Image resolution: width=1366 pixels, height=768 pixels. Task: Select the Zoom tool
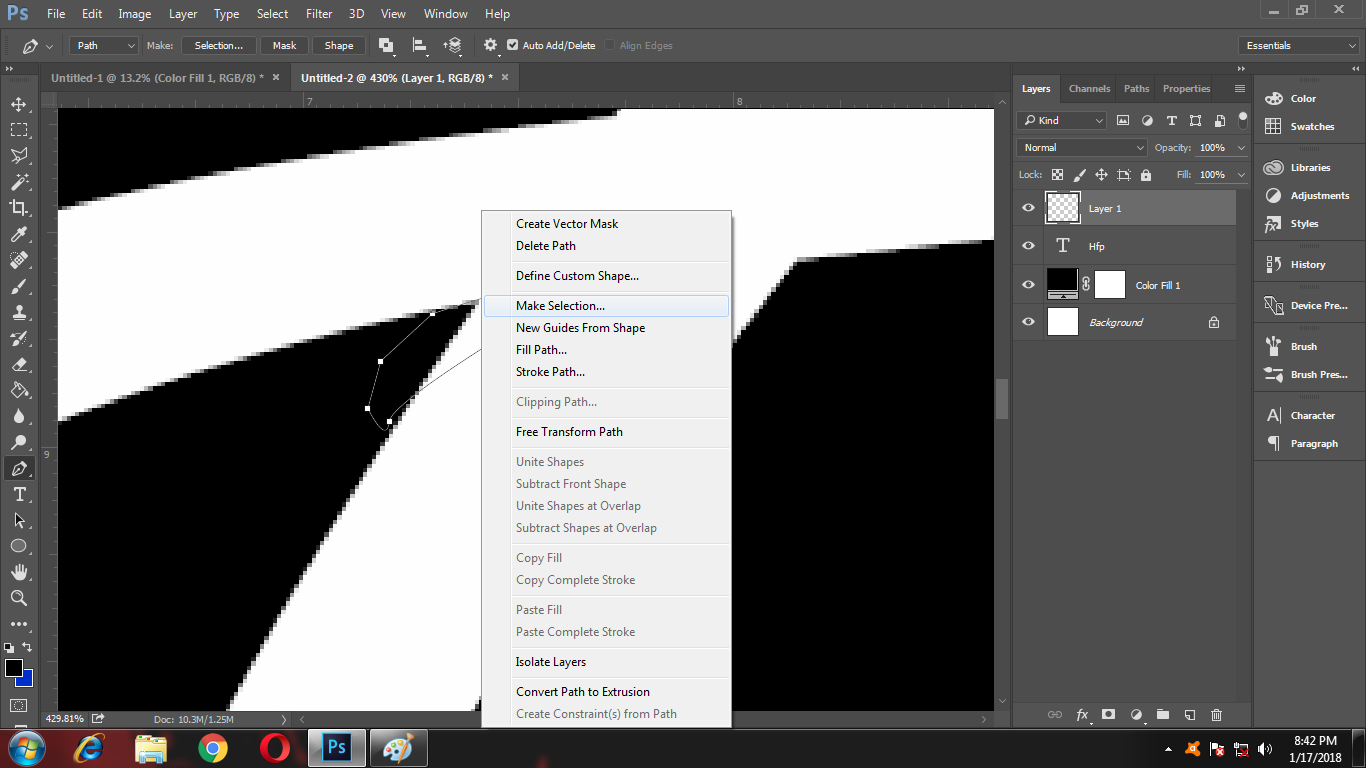19,598
